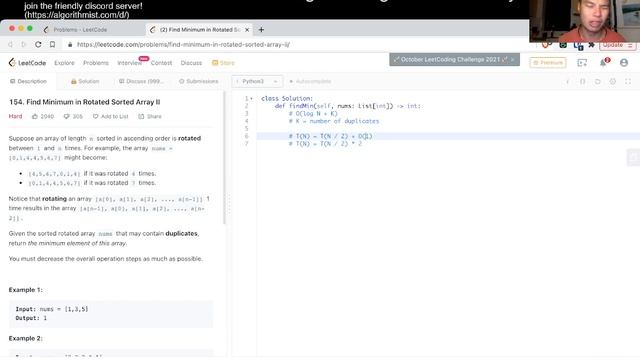Click the browser Update button
The width and height of the screenshot is (640, 360).
(618, 45)
